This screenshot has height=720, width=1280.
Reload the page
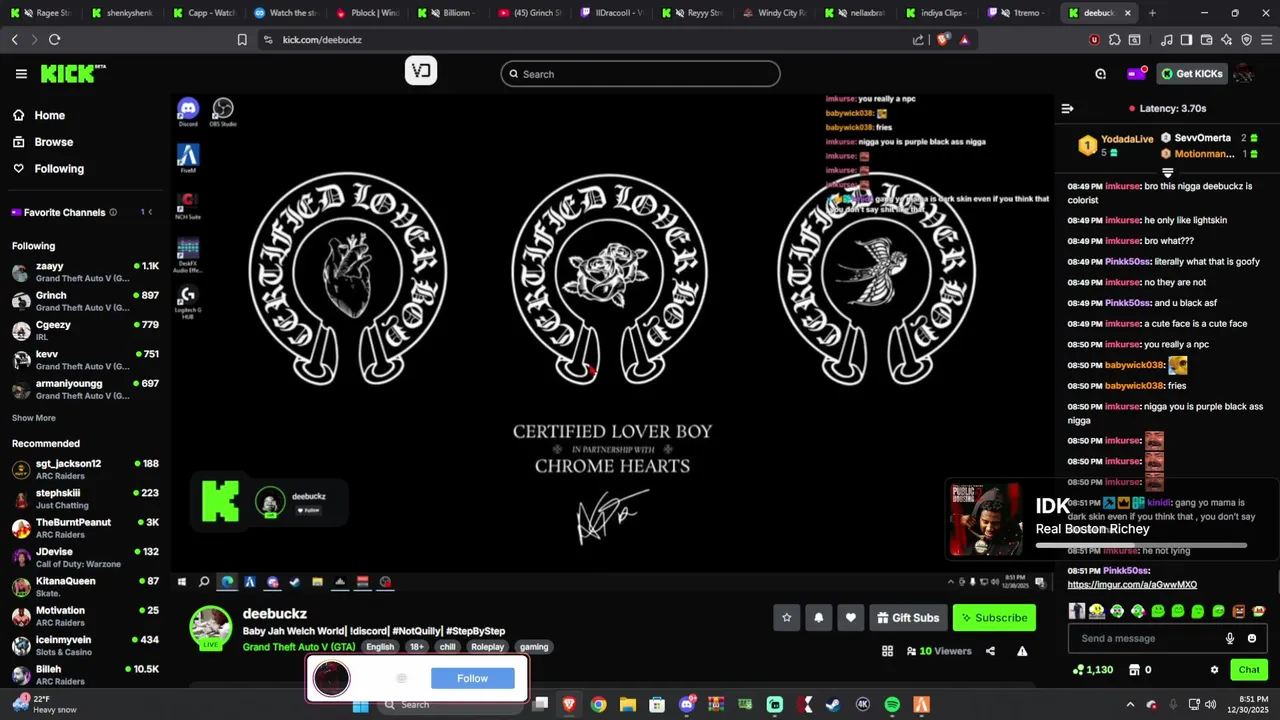(54, 40)
